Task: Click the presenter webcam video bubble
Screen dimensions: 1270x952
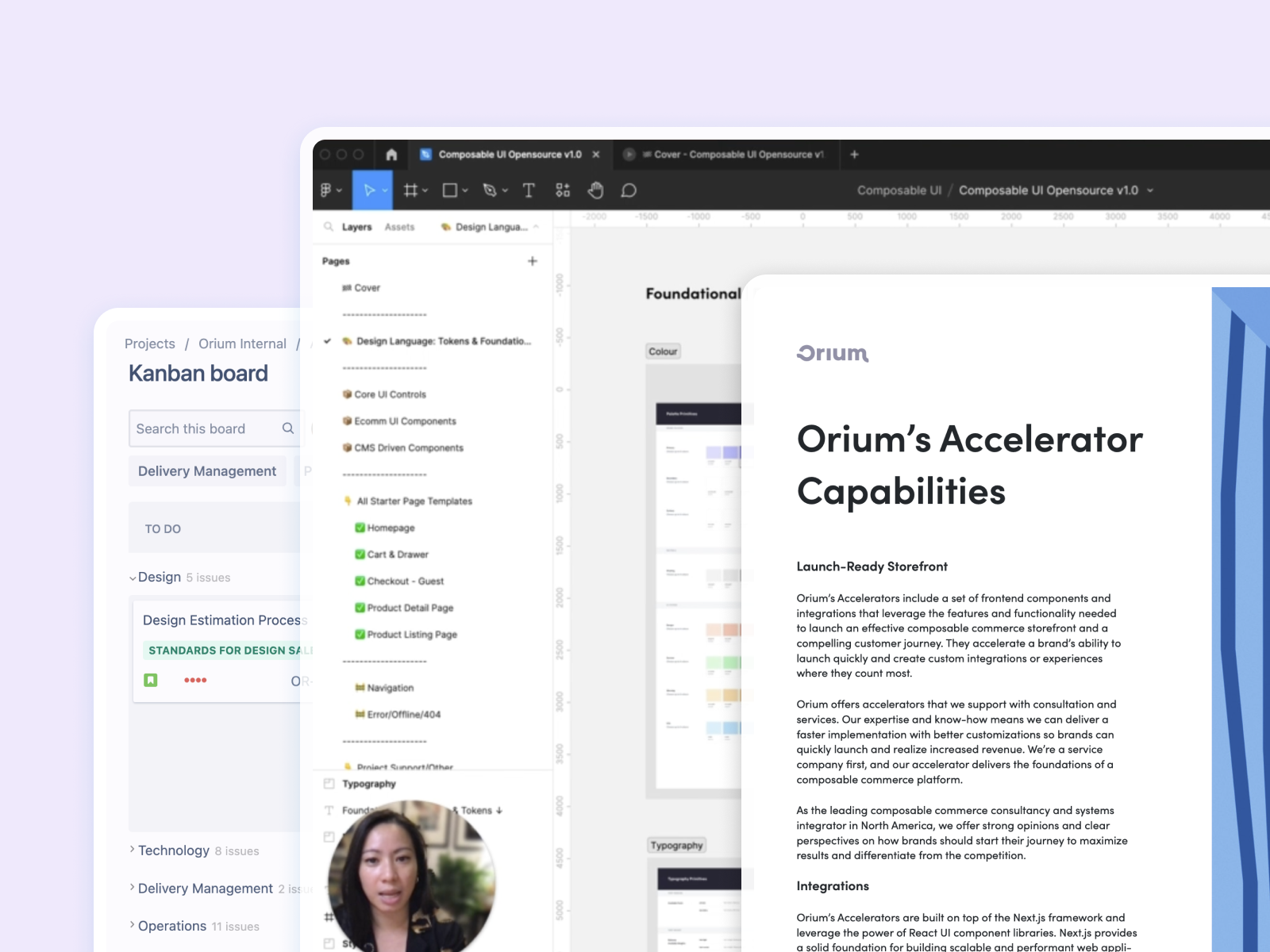Action: click(412, 877)
